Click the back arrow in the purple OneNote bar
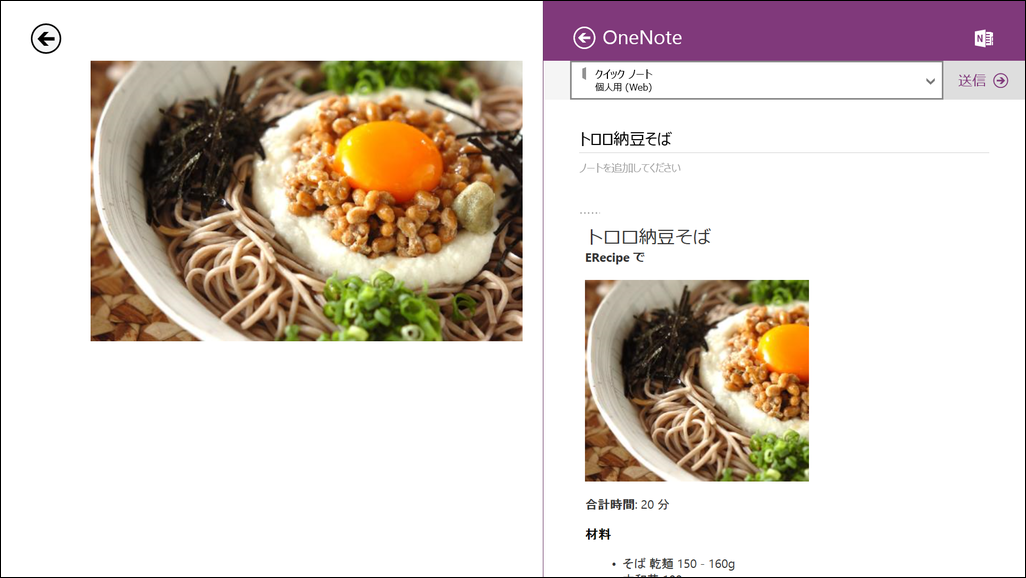 583,37
